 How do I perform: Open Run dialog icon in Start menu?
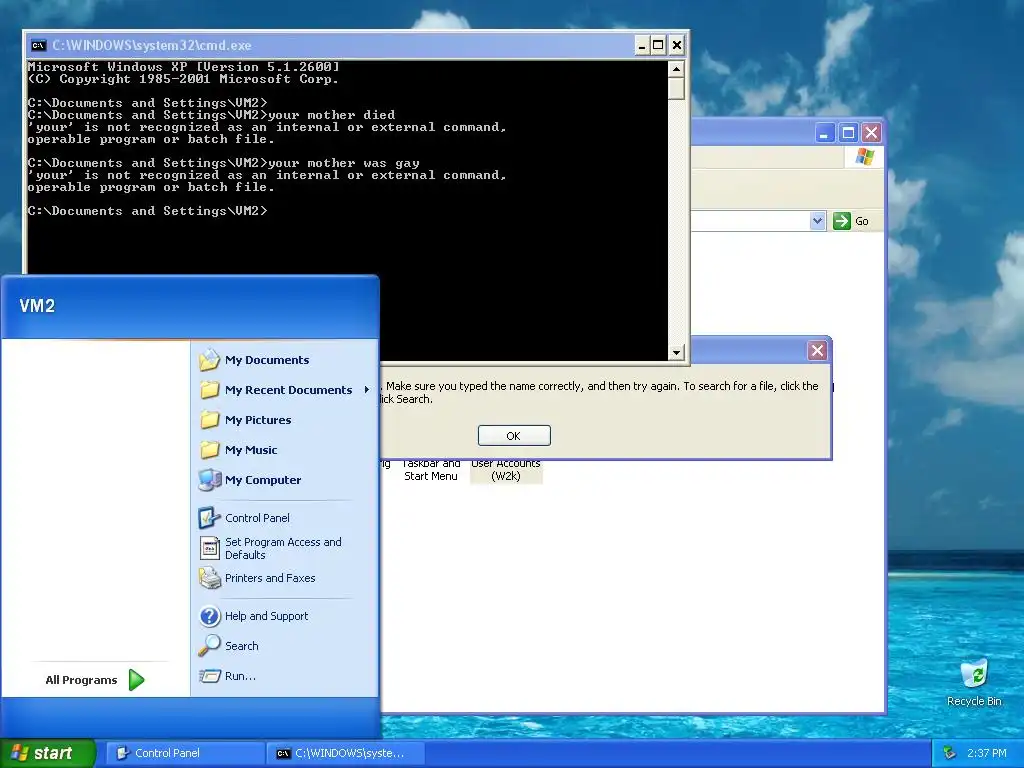tap(209, 676)
